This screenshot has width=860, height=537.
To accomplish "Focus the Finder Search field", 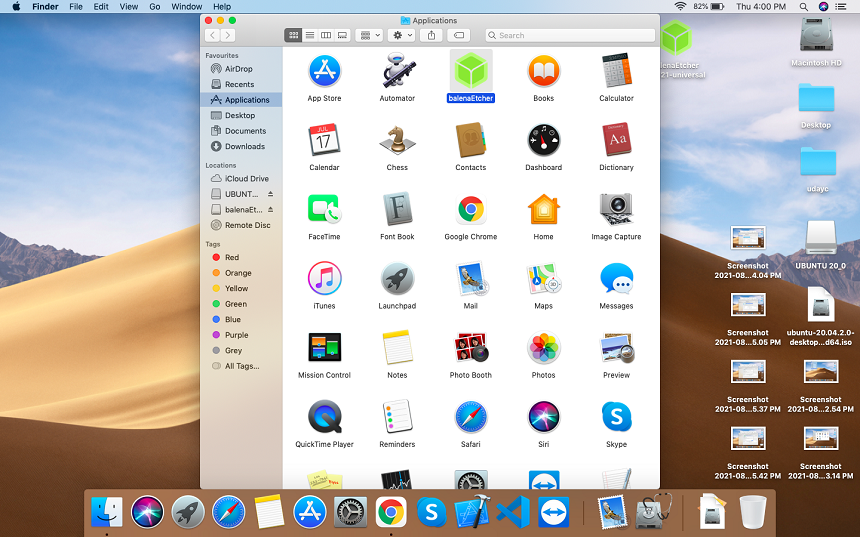I will pyautogui.click(x=570, y=35).
